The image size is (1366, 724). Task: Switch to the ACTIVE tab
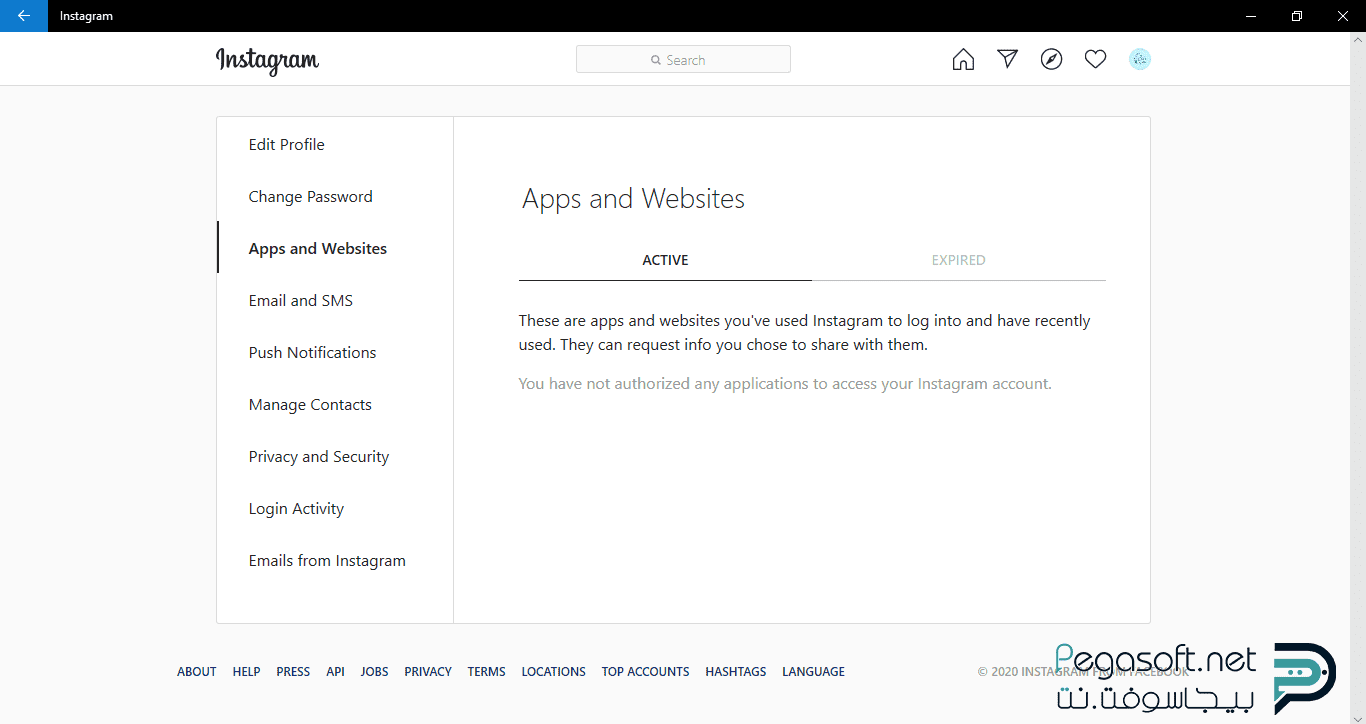[x=665, y=260]
